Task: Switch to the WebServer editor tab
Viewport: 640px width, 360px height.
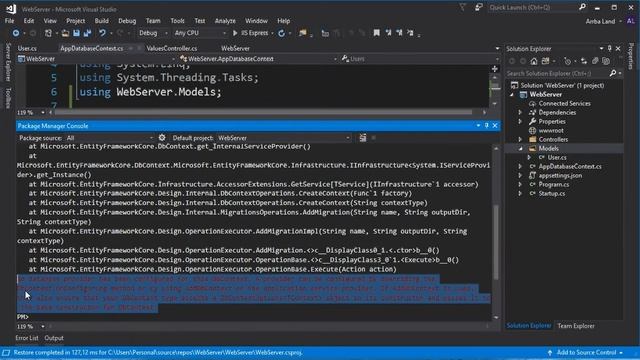Action: pyautogui.click(x=235, y=48)
